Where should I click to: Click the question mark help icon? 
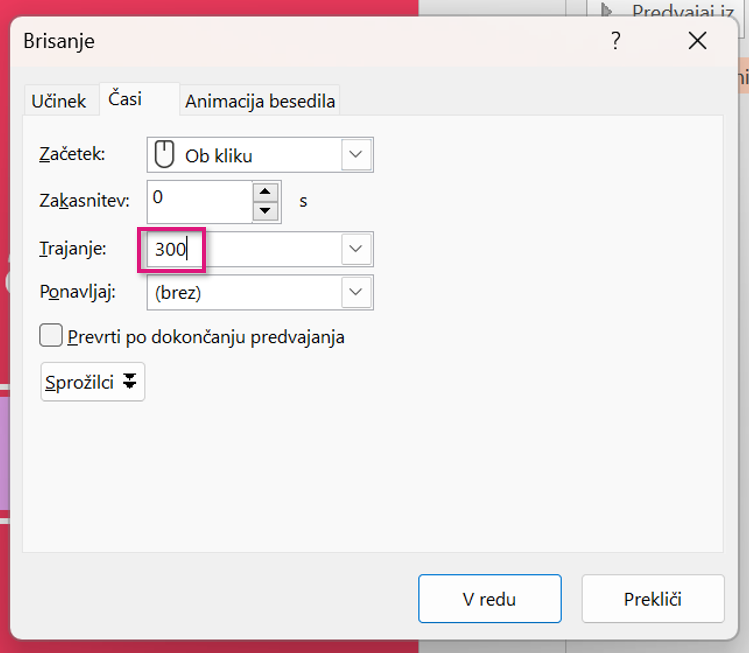(615, 41)
